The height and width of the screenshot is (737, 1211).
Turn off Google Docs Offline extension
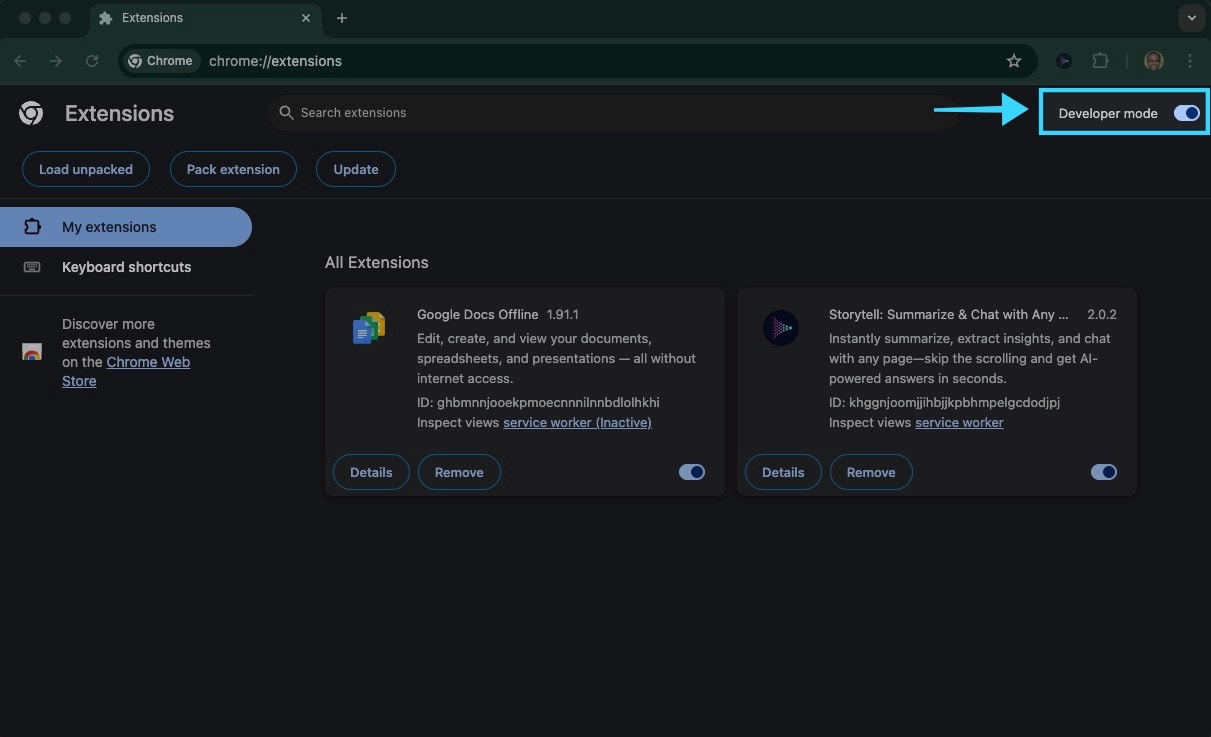point(692,472)
